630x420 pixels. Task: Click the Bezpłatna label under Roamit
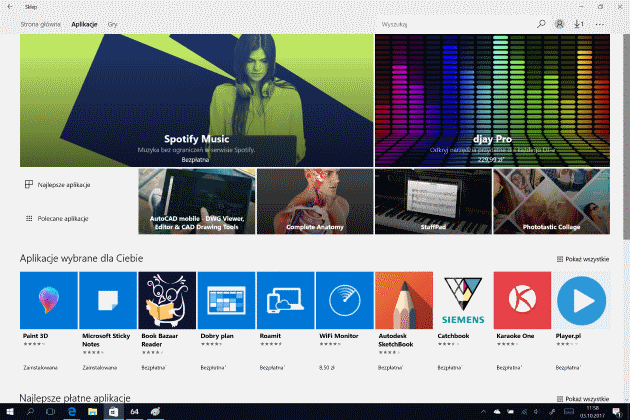click(272, 367)
